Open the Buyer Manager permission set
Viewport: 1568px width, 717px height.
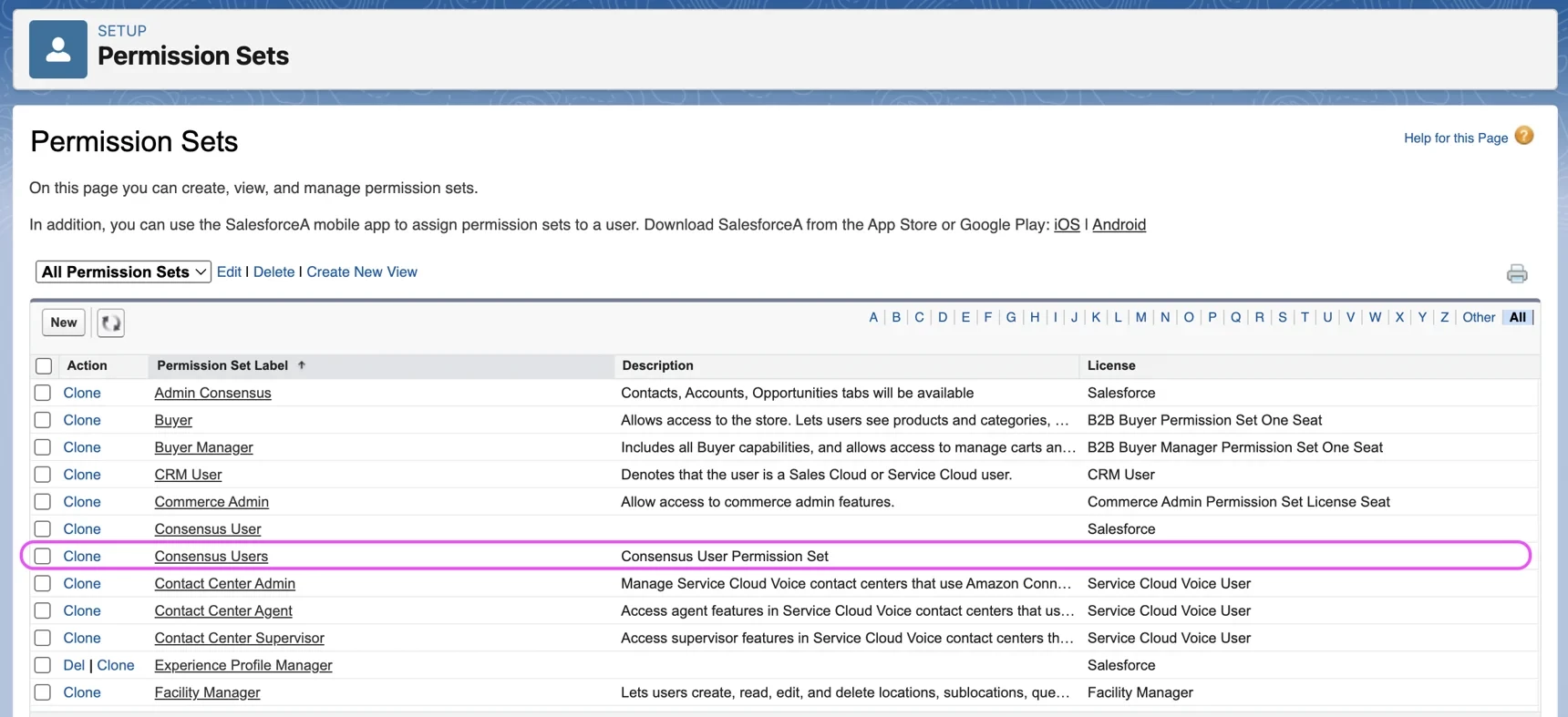pyautogui.click(x=203, y=447)
